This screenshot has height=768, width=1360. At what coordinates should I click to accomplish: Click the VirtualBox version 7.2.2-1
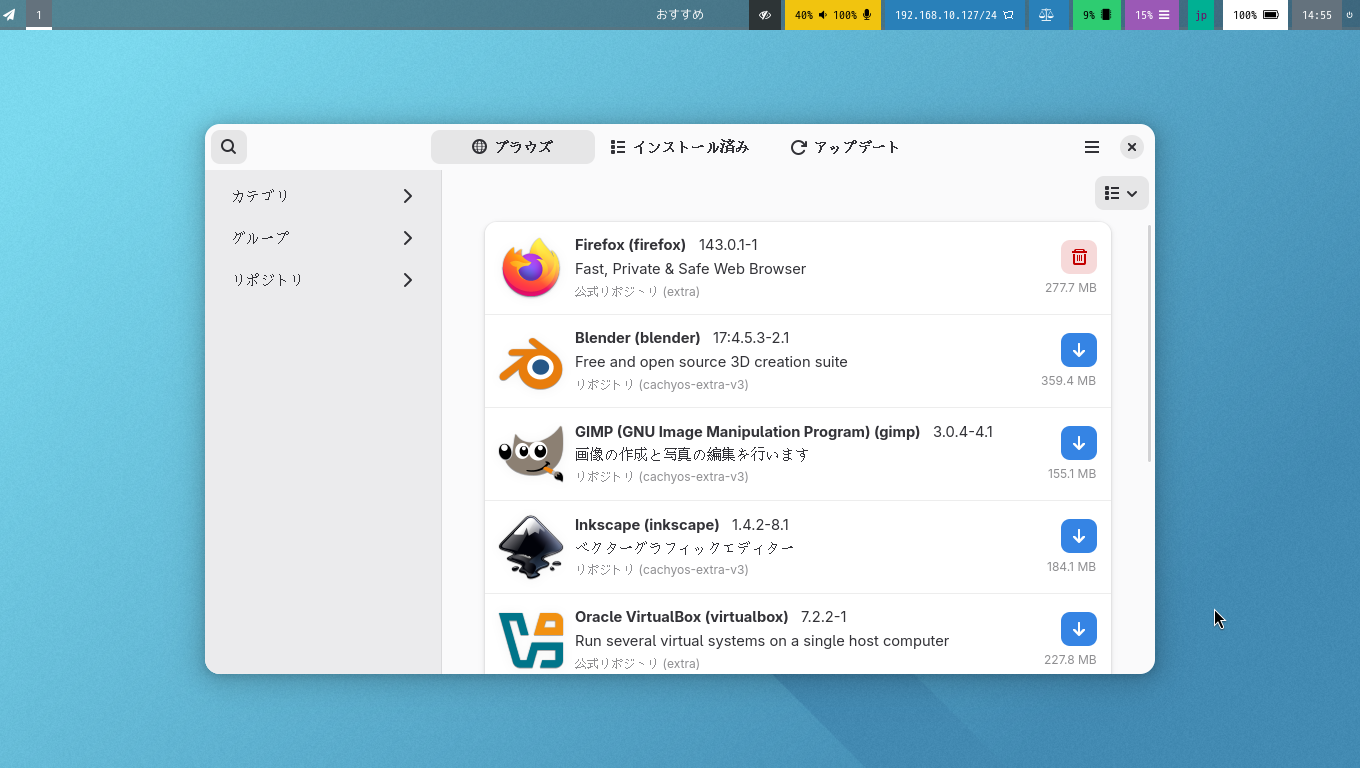pos(824,617)
